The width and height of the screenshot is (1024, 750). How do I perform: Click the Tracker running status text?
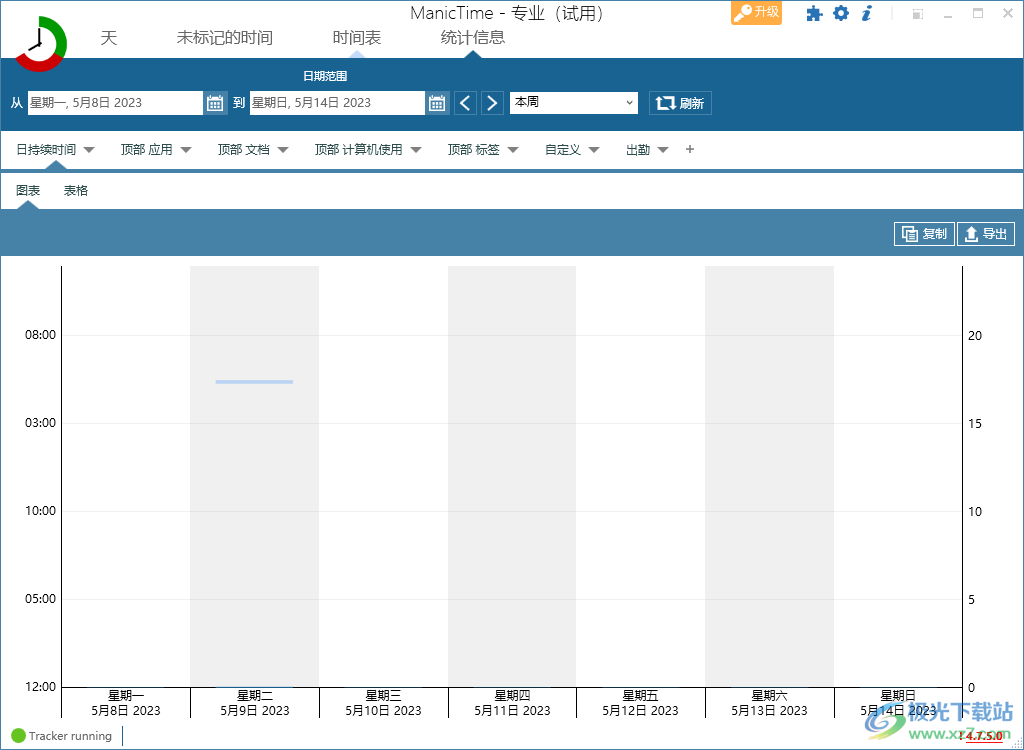tap(71, 736)
